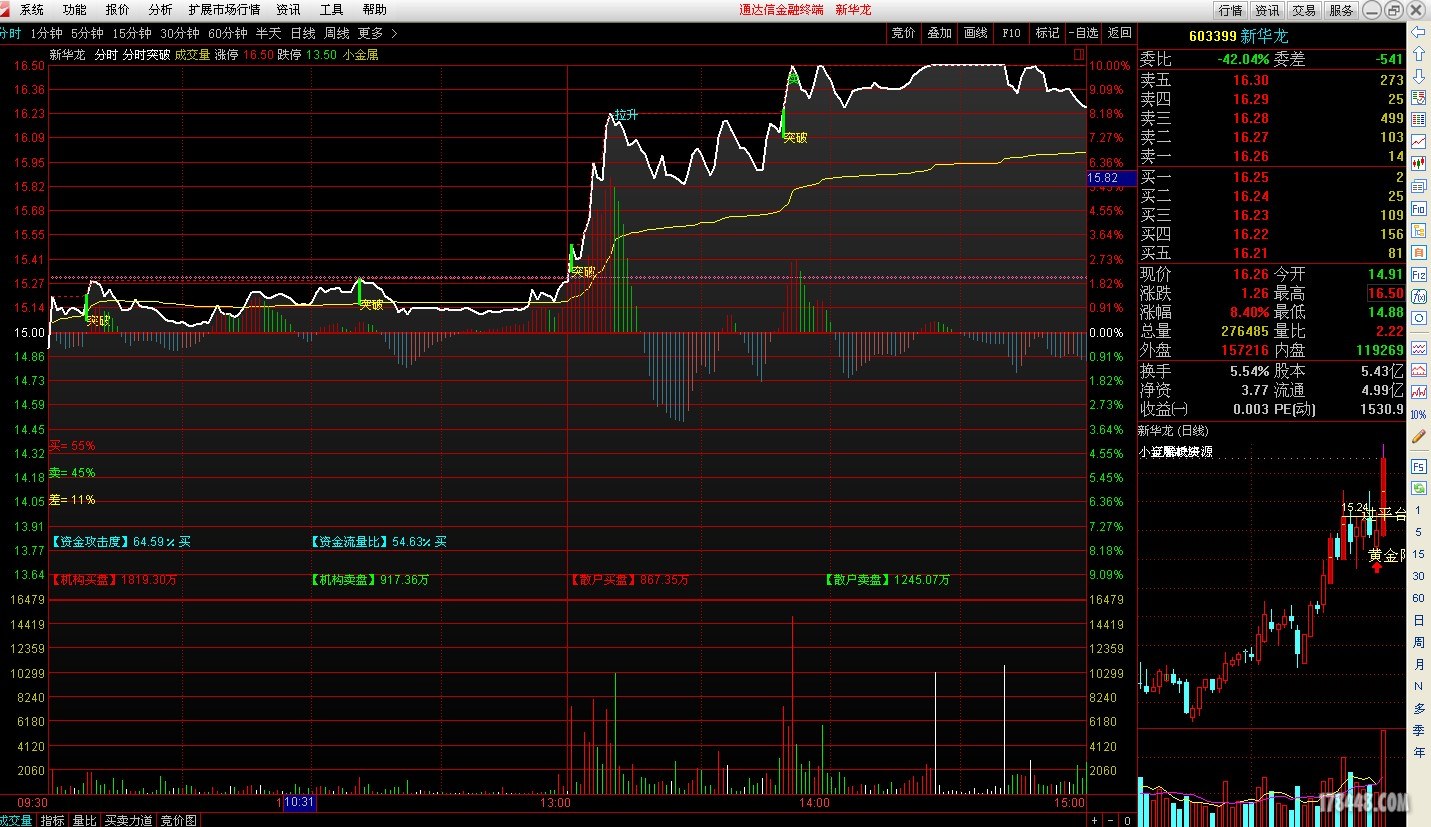This screenshot has width=1431, height=827.
Task: Switch to the 60分钟 period
Action: [x=228, y=33]
